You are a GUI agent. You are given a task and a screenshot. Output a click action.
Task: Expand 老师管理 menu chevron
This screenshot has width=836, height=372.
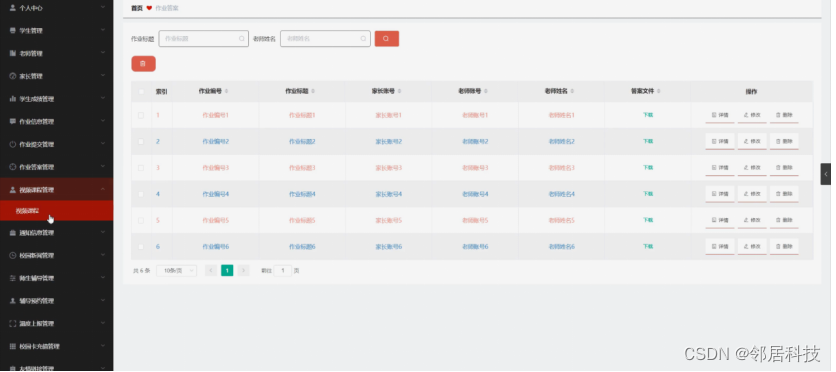103,53
